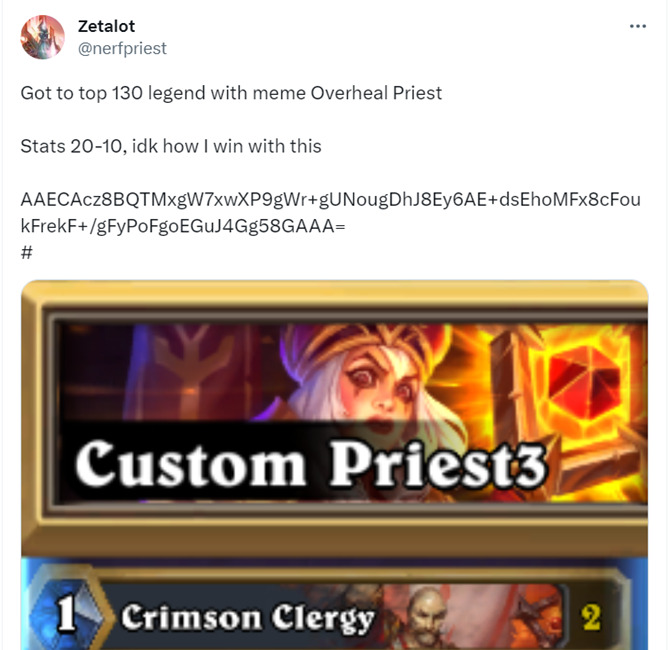Click 'idk how I win with this' text

point(226,146)
